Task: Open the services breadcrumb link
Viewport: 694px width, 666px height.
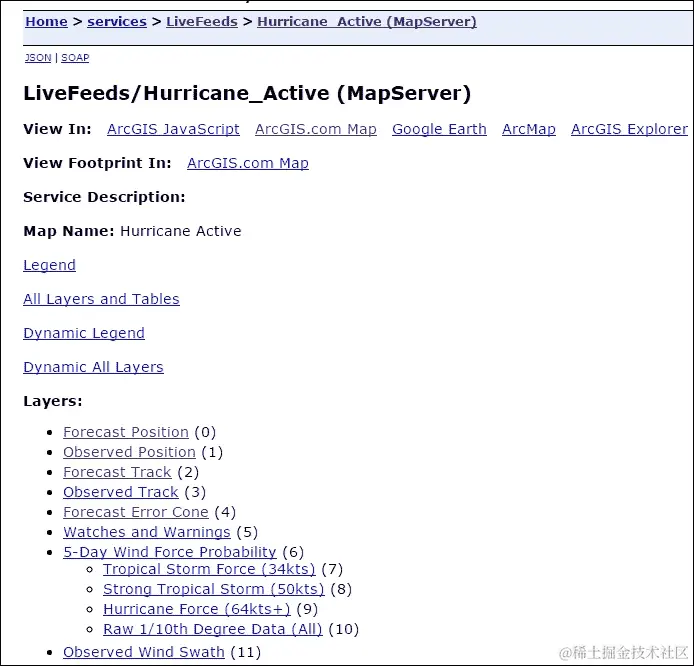Action: pyautogui.click(x=117, y=21)
